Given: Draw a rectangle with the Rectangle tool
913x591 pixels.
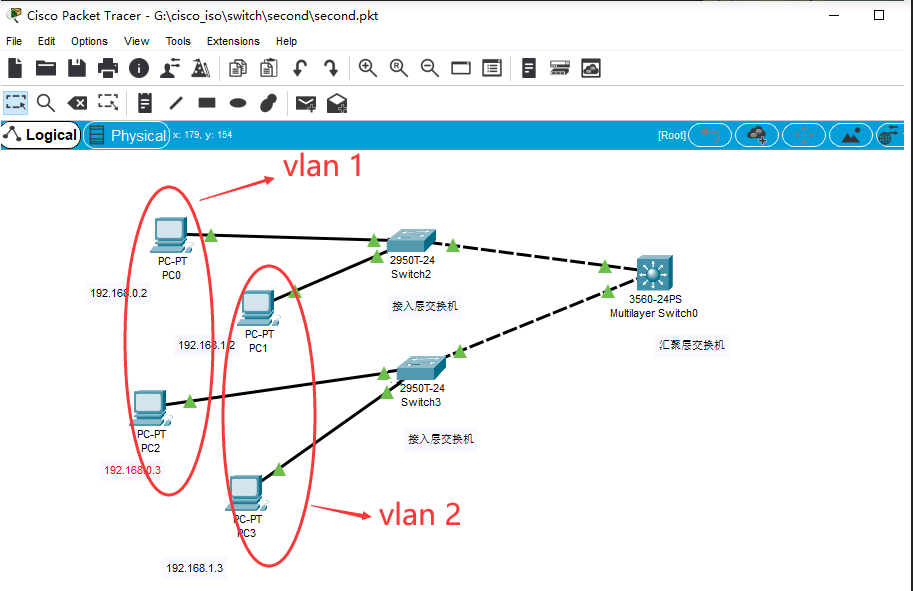Looking at the screenshot, I should click(207, 103).
